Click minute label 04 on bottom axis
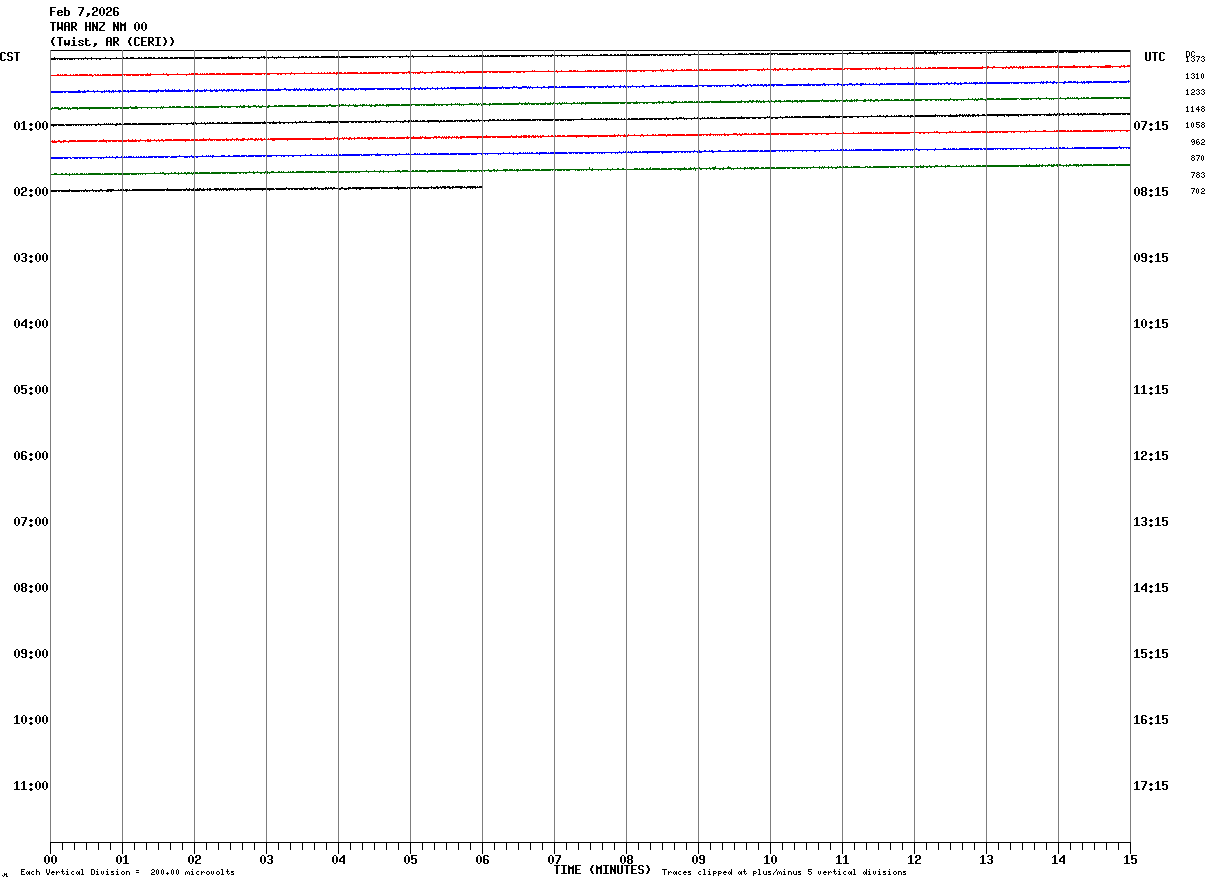 point(338,859)
